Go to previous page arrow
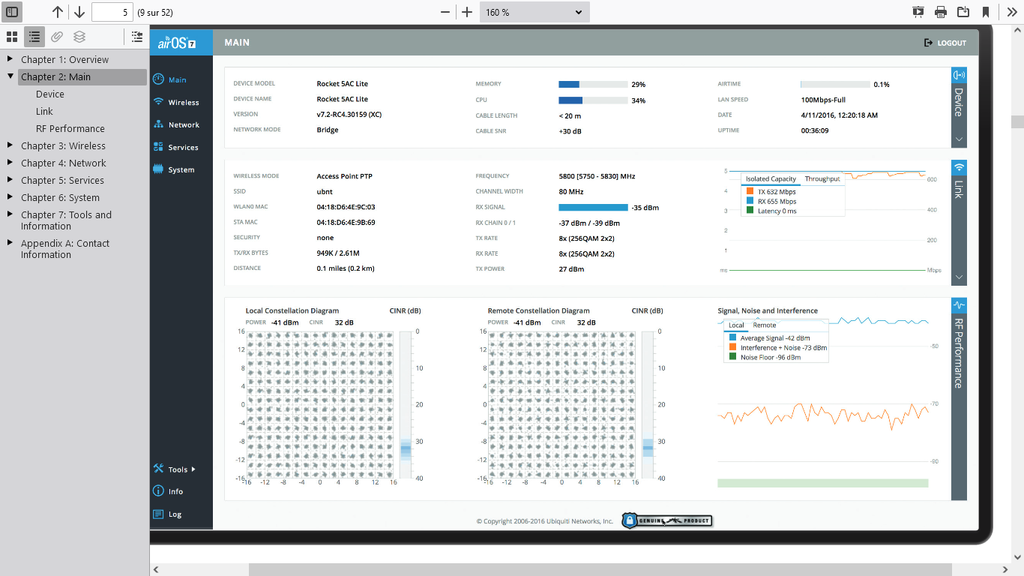 coord(57,12)
